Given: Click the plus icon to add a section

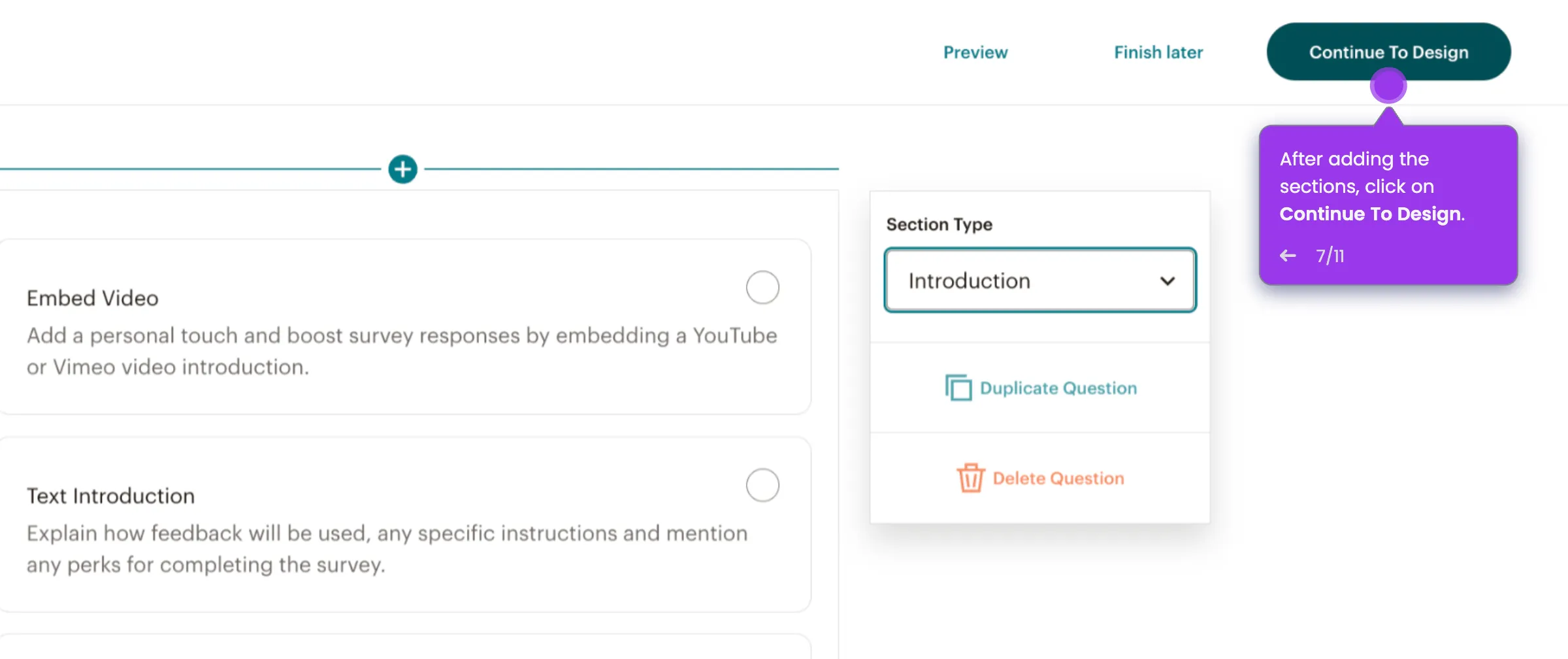Looking at the screenshot, I should (402, 169).
